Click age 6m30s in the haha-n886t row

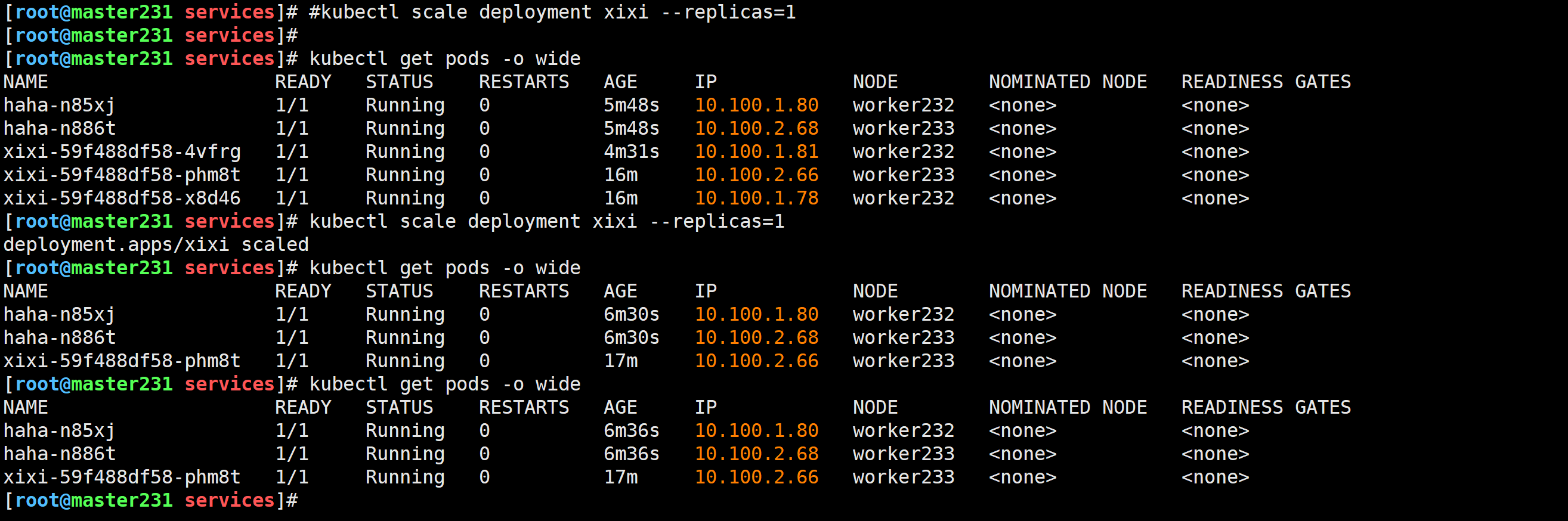point(631,337)
